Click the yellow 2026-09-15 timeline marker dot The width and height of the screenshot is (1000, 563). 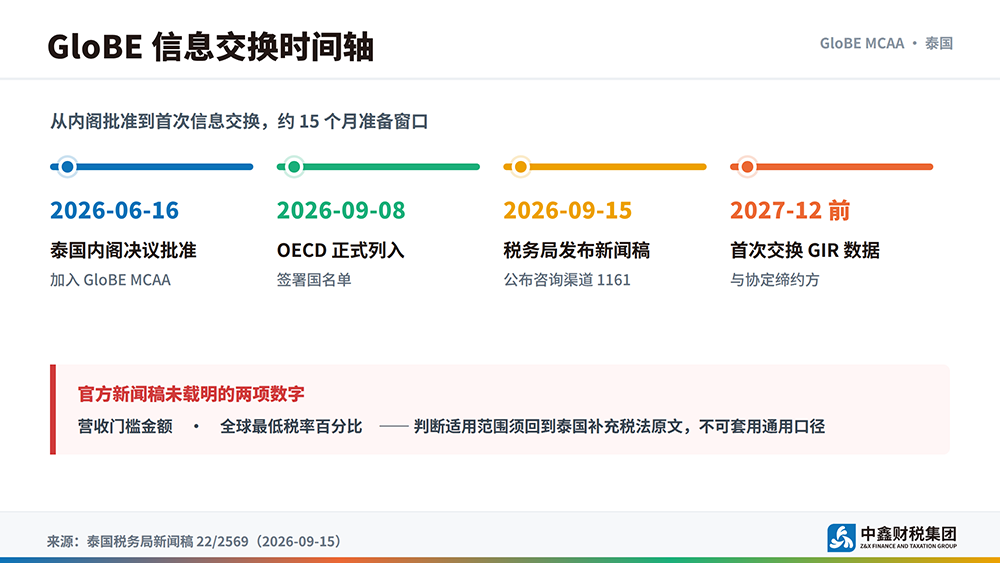tap(520, 167)
